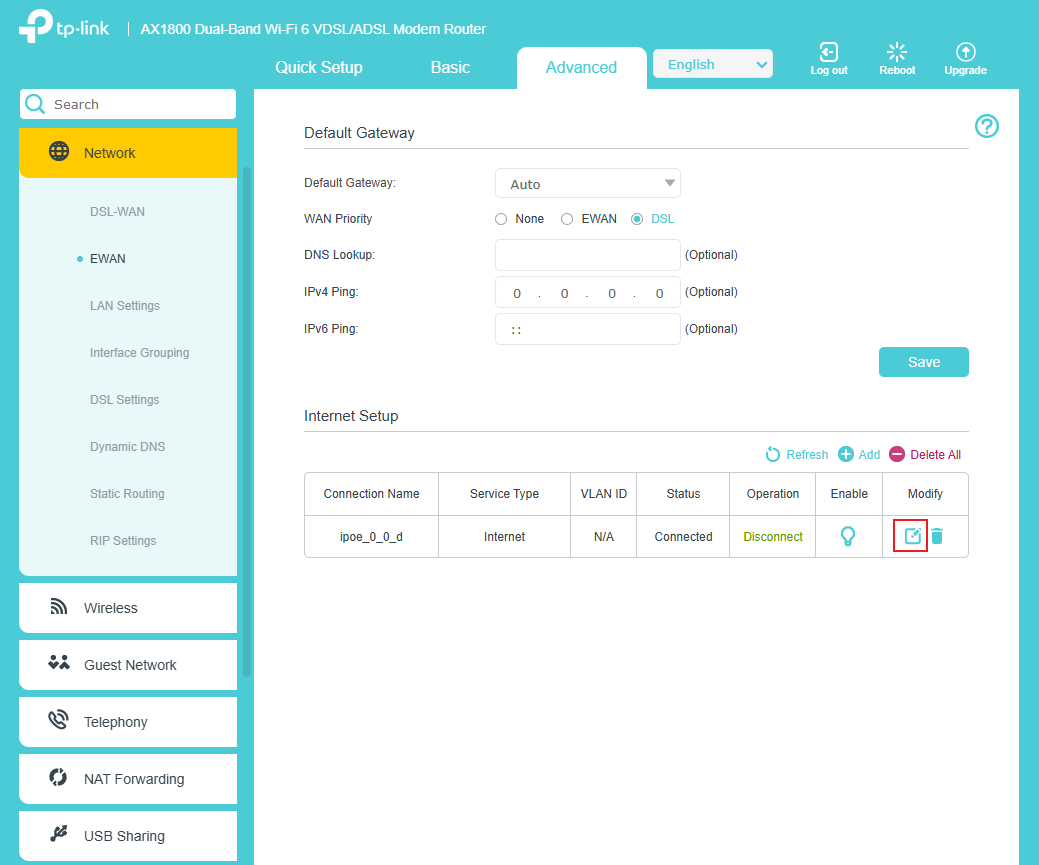This screenshot has height=865, width=1039.
Task: Open the DSL-WAN menu item
Action: pos(117,212)
